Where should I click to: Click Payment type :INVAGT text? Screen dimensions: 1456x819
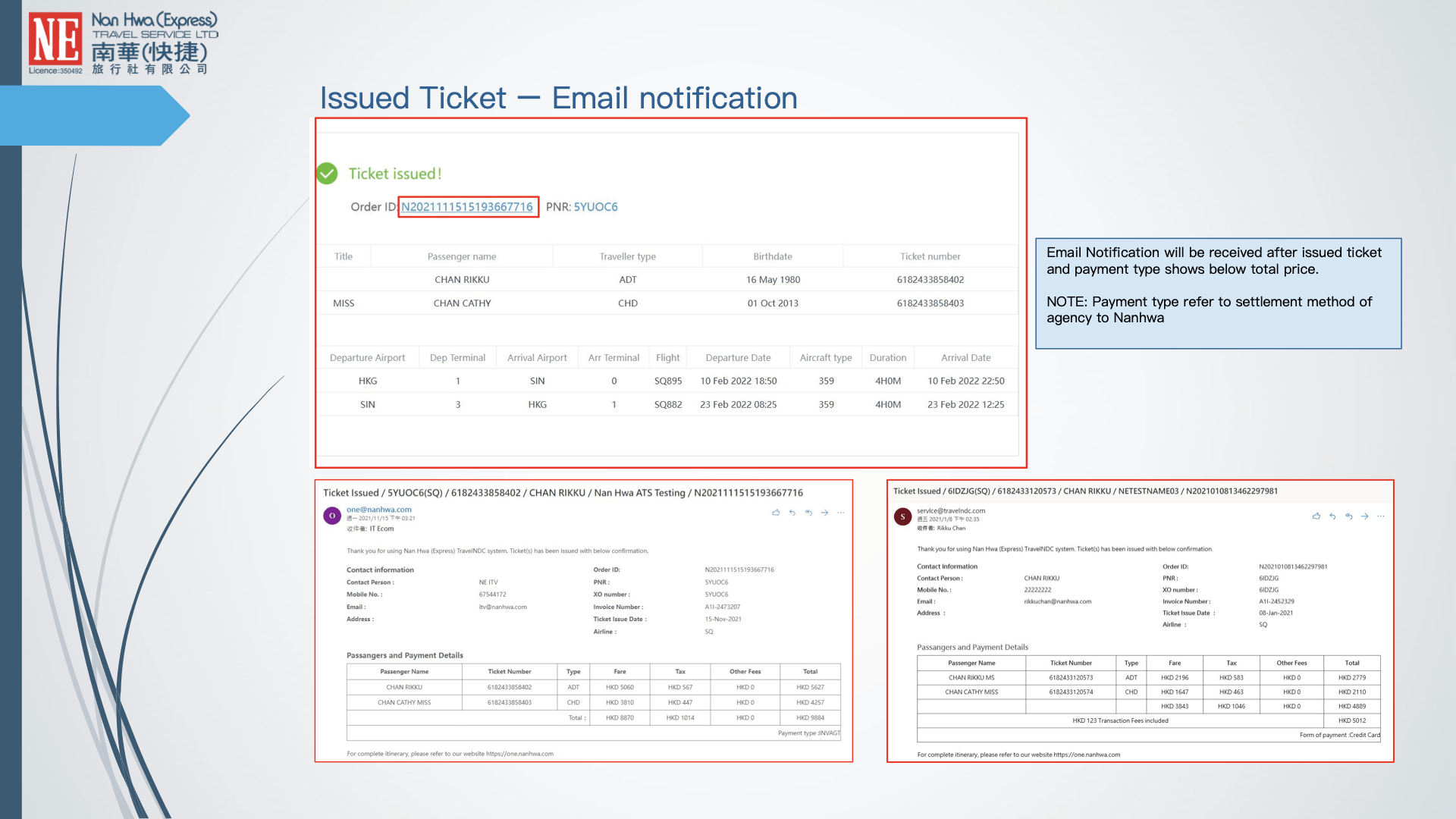(809, 733)
